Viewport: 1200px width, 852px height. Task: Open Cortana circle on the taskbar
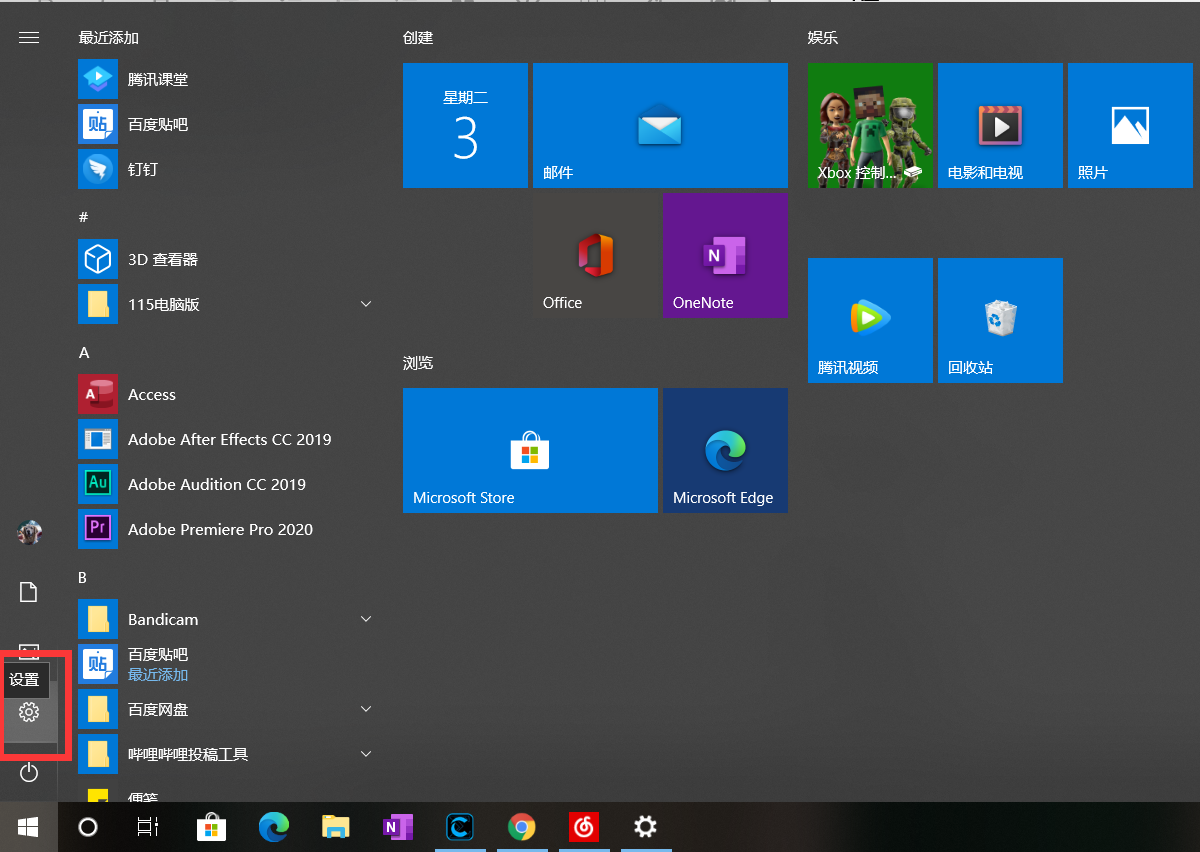[x=88, y=827]
